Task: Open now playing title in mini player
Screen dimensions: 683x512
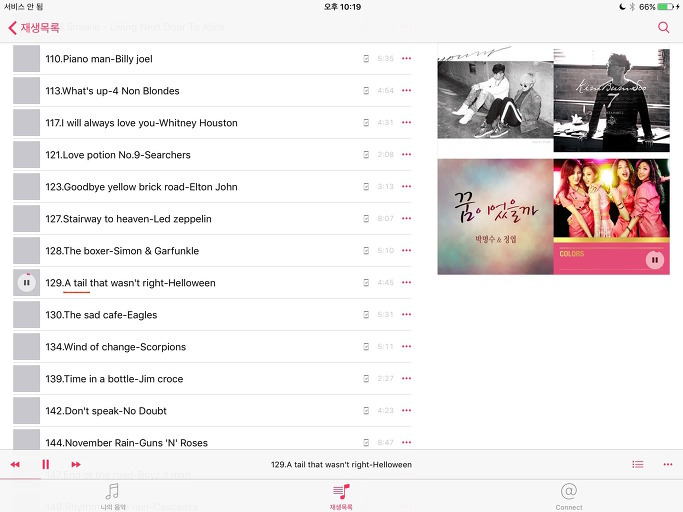Action: (341, 465)
